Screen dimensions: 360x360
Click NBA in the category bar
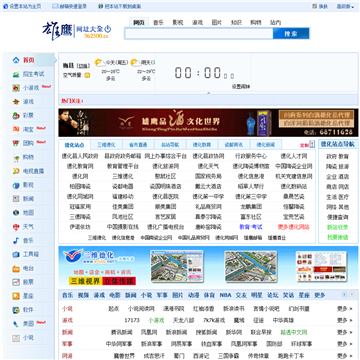pos(225,295)
